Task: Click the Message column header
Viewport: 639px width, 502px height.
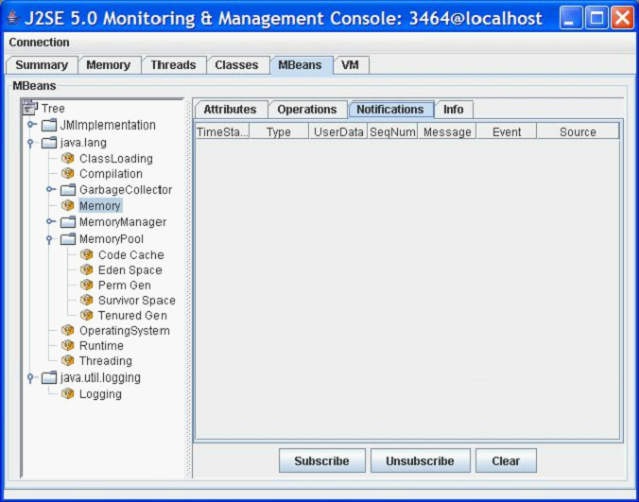Action: (447, 132)
